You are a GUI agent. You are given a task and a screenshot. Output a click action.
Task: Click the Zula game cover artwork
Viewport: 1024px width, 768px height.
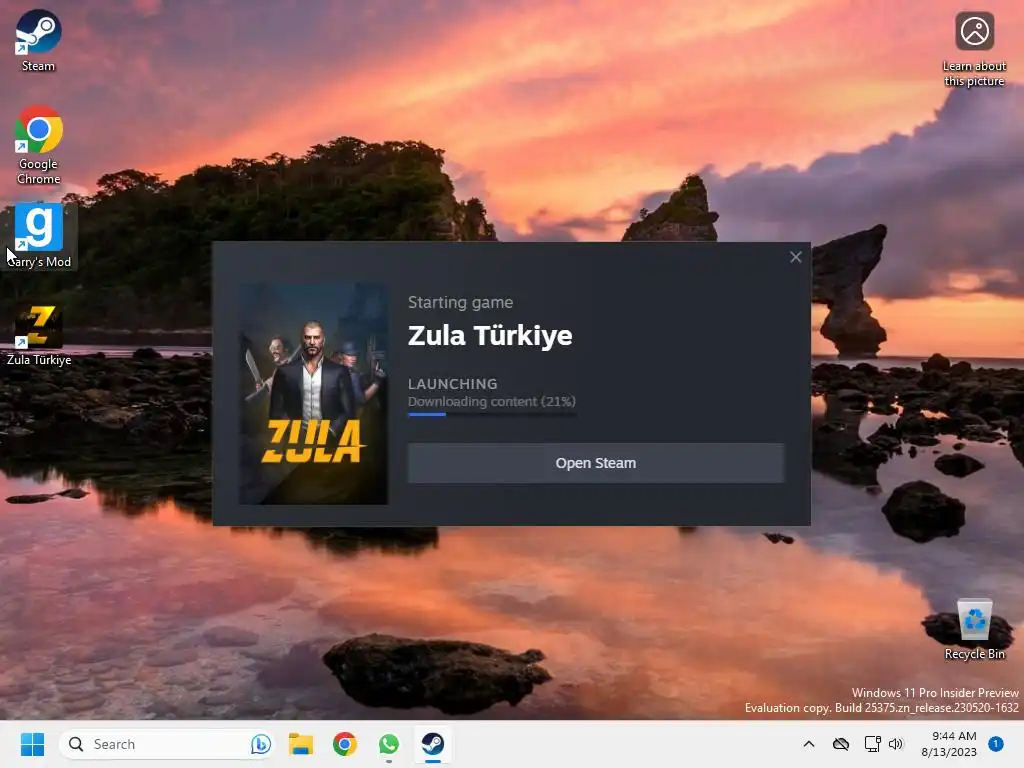pyautogui.click(x=313, y=394)
